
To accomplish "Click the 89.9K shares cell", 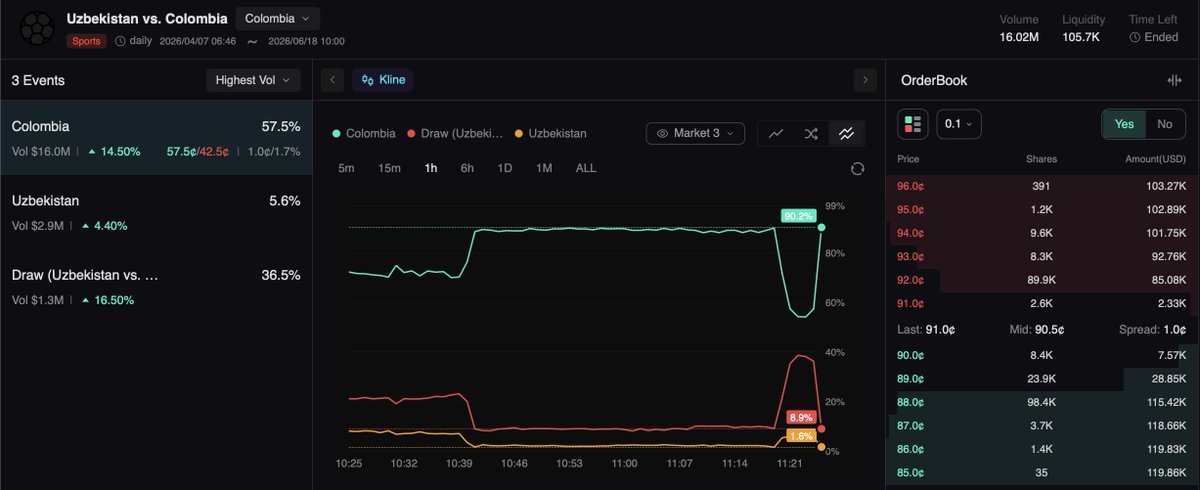I will 1042,280.
